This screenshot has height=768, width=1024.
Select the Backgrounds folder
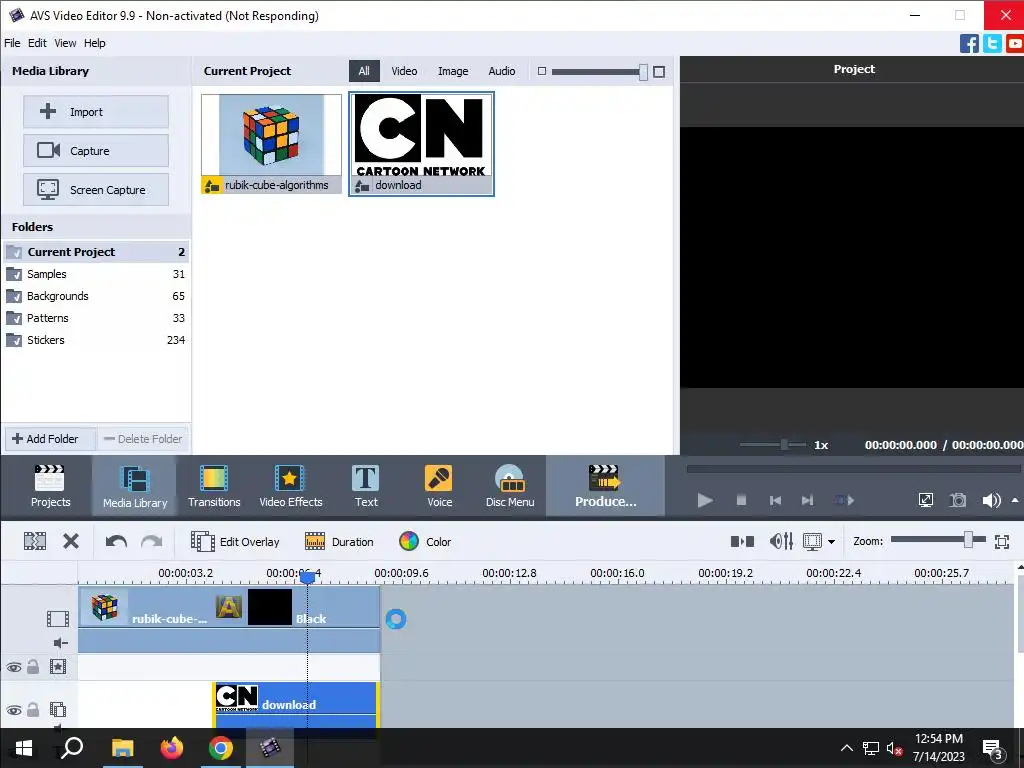click(x=96, y=296)
